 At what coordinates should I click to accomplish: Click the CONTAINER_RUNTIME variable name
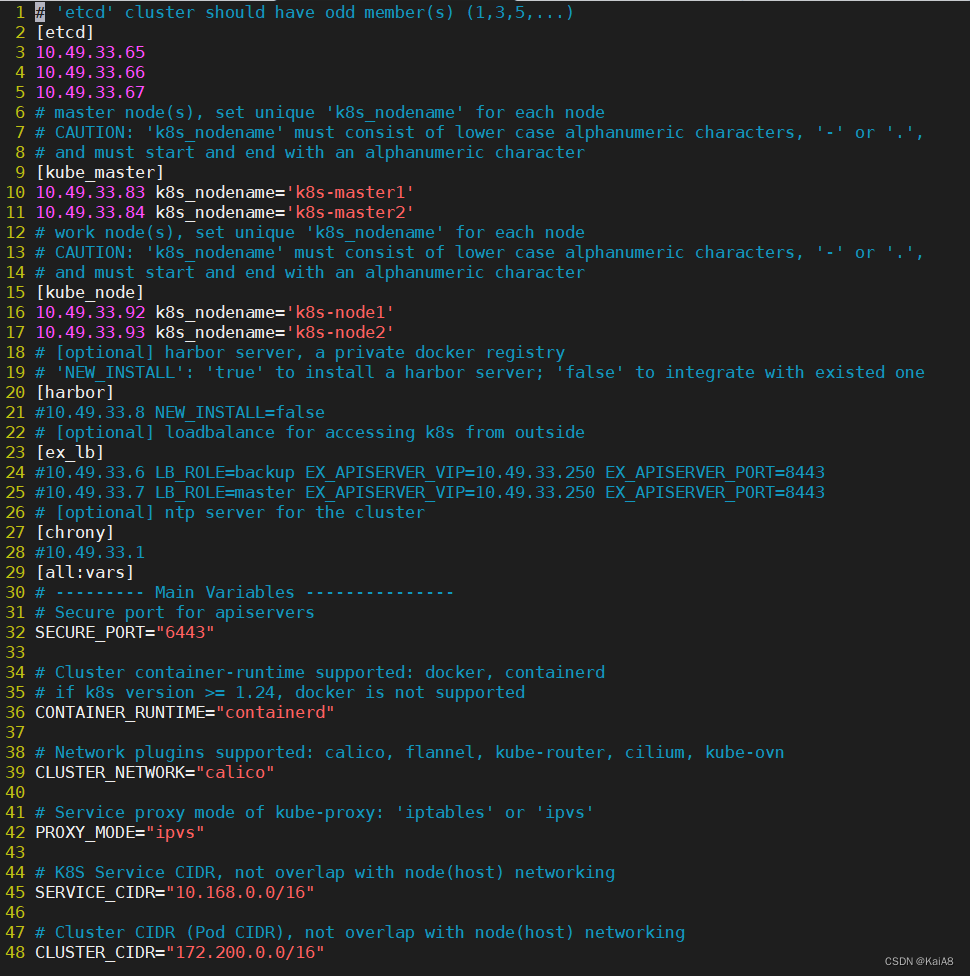click(120, 713)
